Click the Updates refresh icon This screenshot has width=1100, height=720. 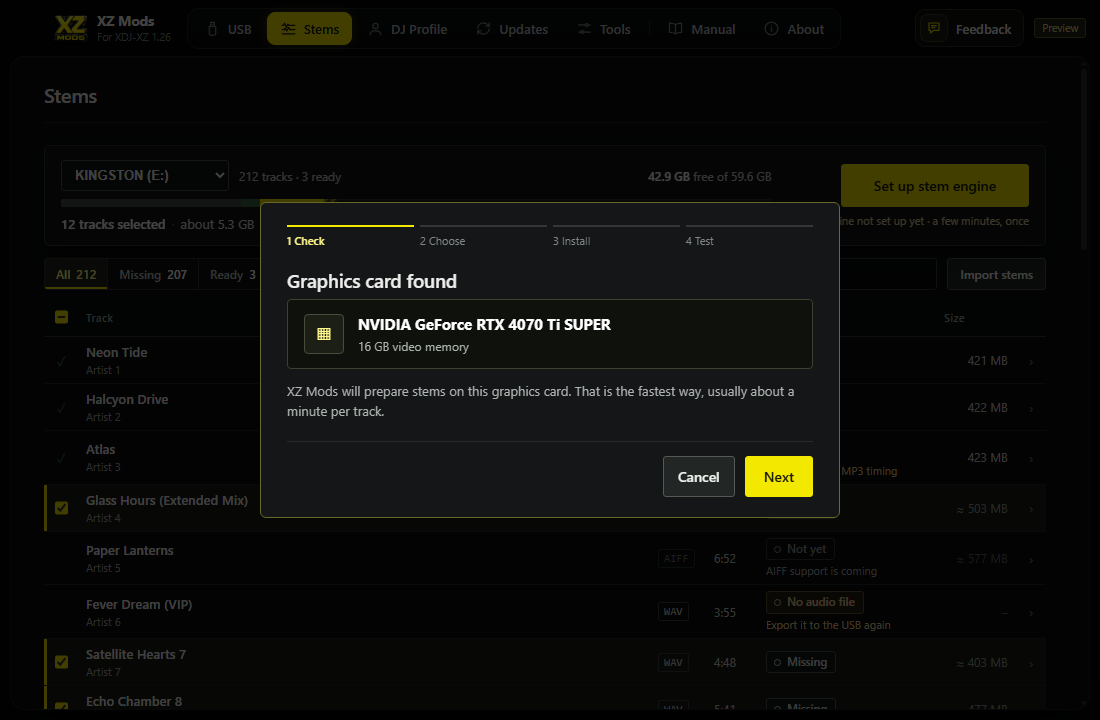483,29
